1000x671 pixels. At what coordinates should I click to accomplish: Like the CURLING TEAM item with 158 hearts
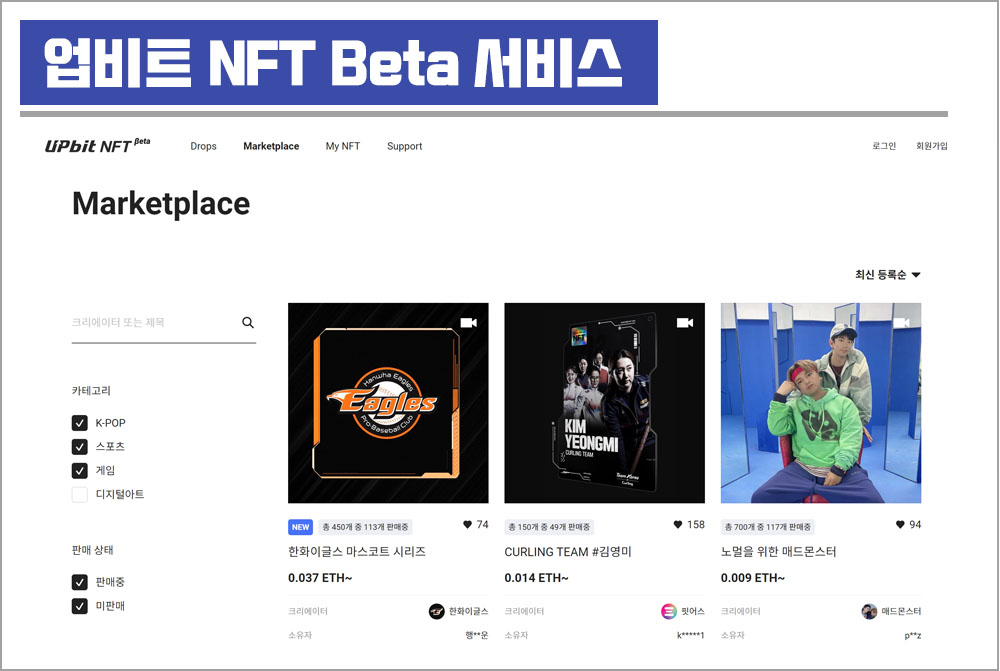[x=678, y=524]
